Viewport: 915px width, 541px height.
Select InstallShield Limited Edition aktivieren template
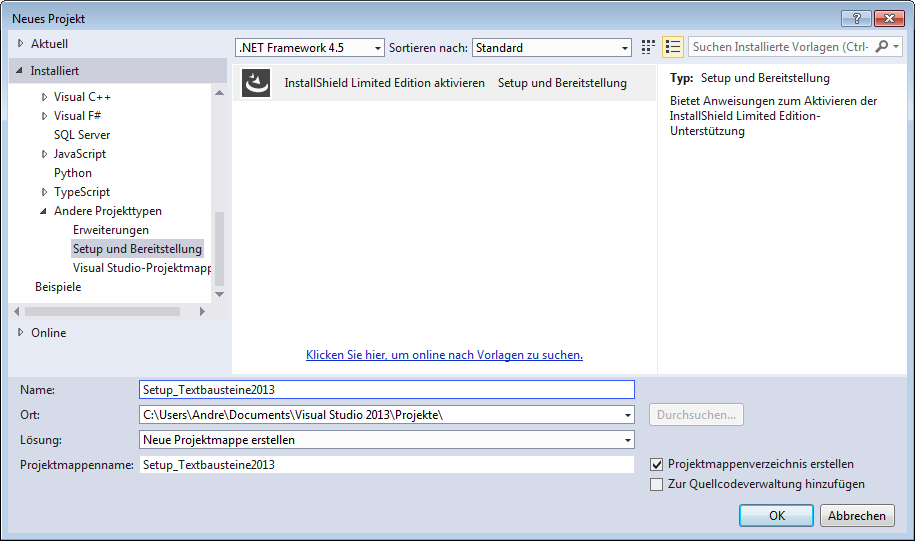point(445,83)
